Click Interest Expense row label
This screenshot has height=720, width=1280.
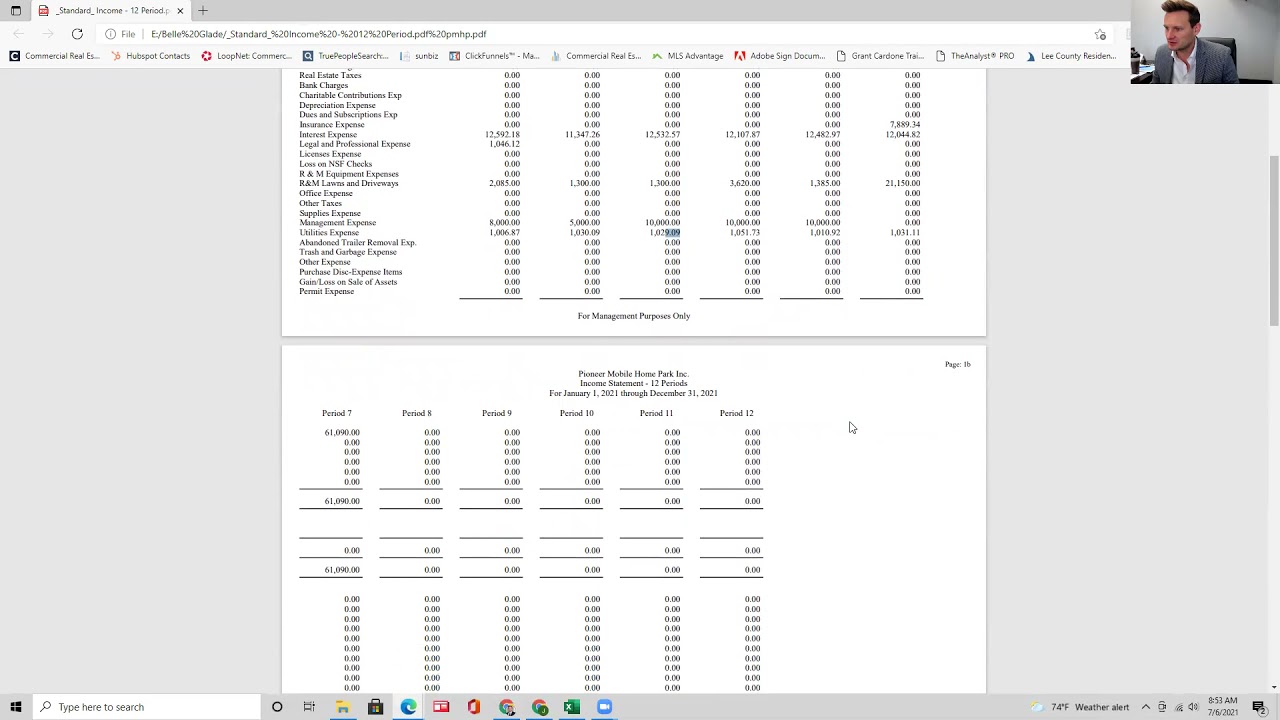[328, 135]
